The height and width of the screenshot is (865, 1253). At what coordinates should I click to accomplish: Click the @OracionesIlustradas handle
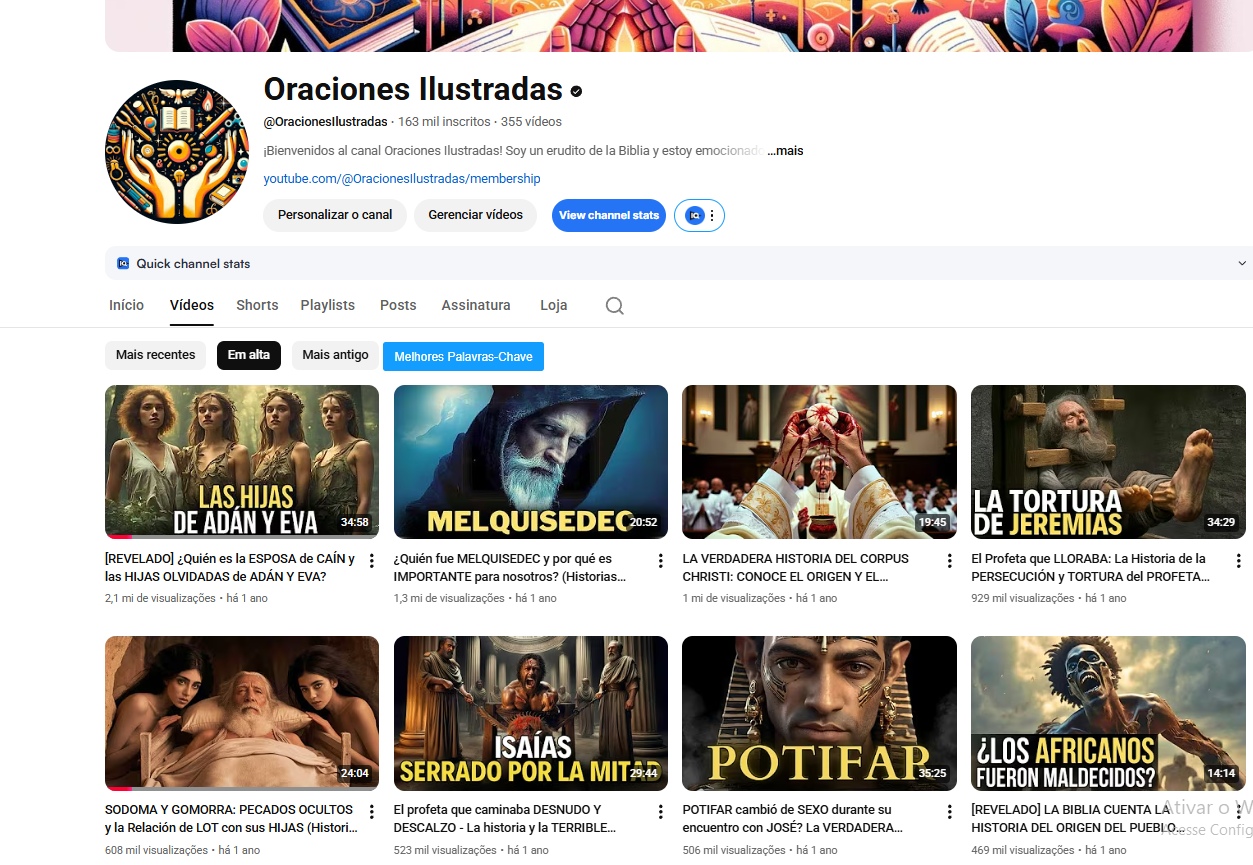click(326, 122)
